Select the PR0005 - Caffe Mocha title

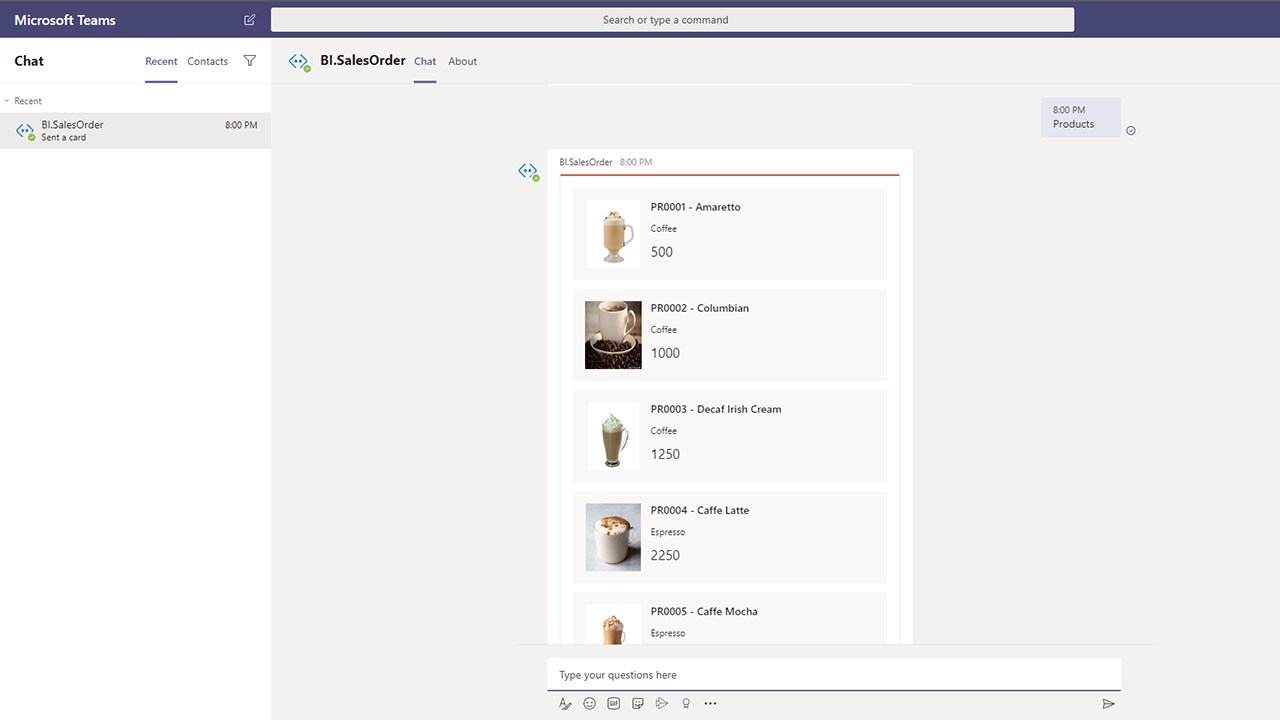point(704,611)
